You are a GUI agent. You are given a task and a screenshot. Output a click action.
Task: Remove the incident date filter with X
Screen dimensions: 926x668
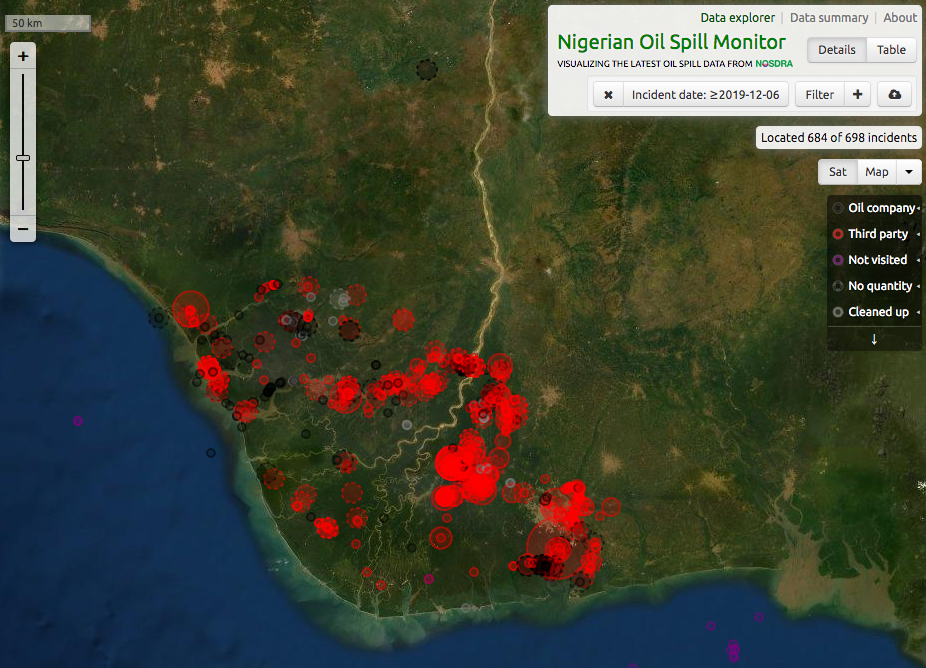tap(608, 95)
